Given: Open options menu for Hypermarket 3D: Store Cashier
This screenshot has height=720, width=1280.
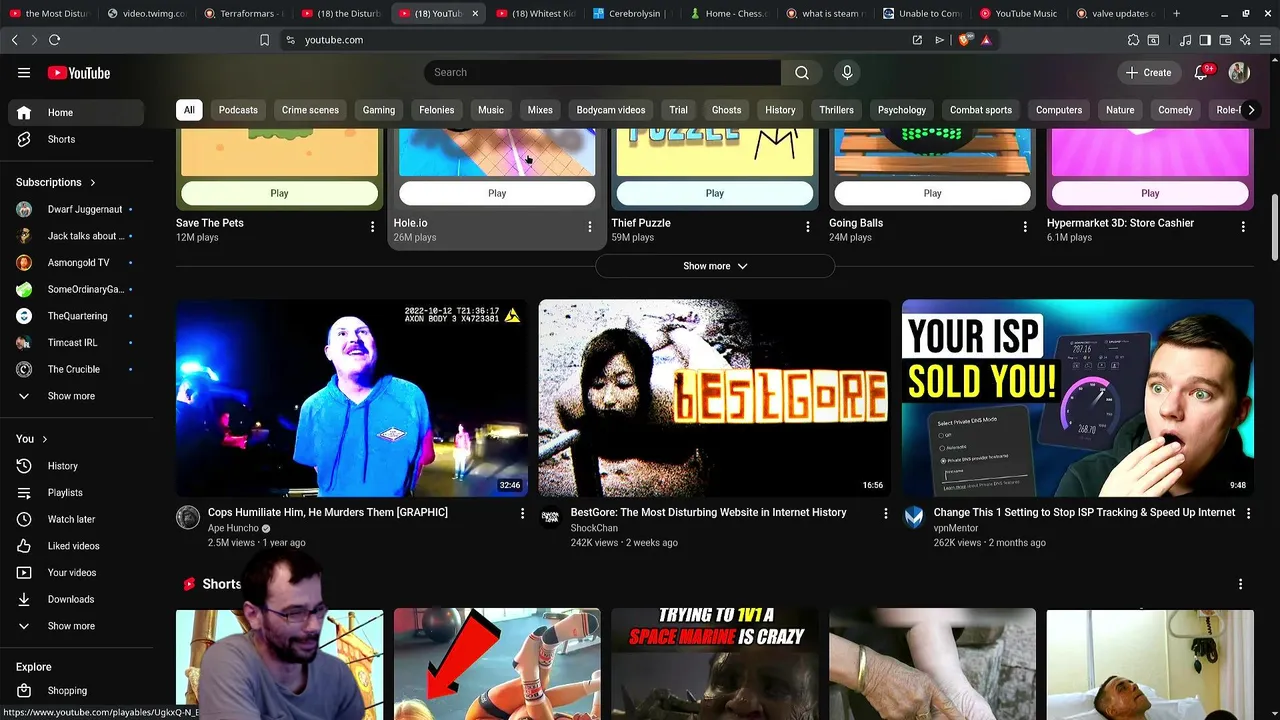Looking at the screenshot, I should click(x=1243, y=227).
